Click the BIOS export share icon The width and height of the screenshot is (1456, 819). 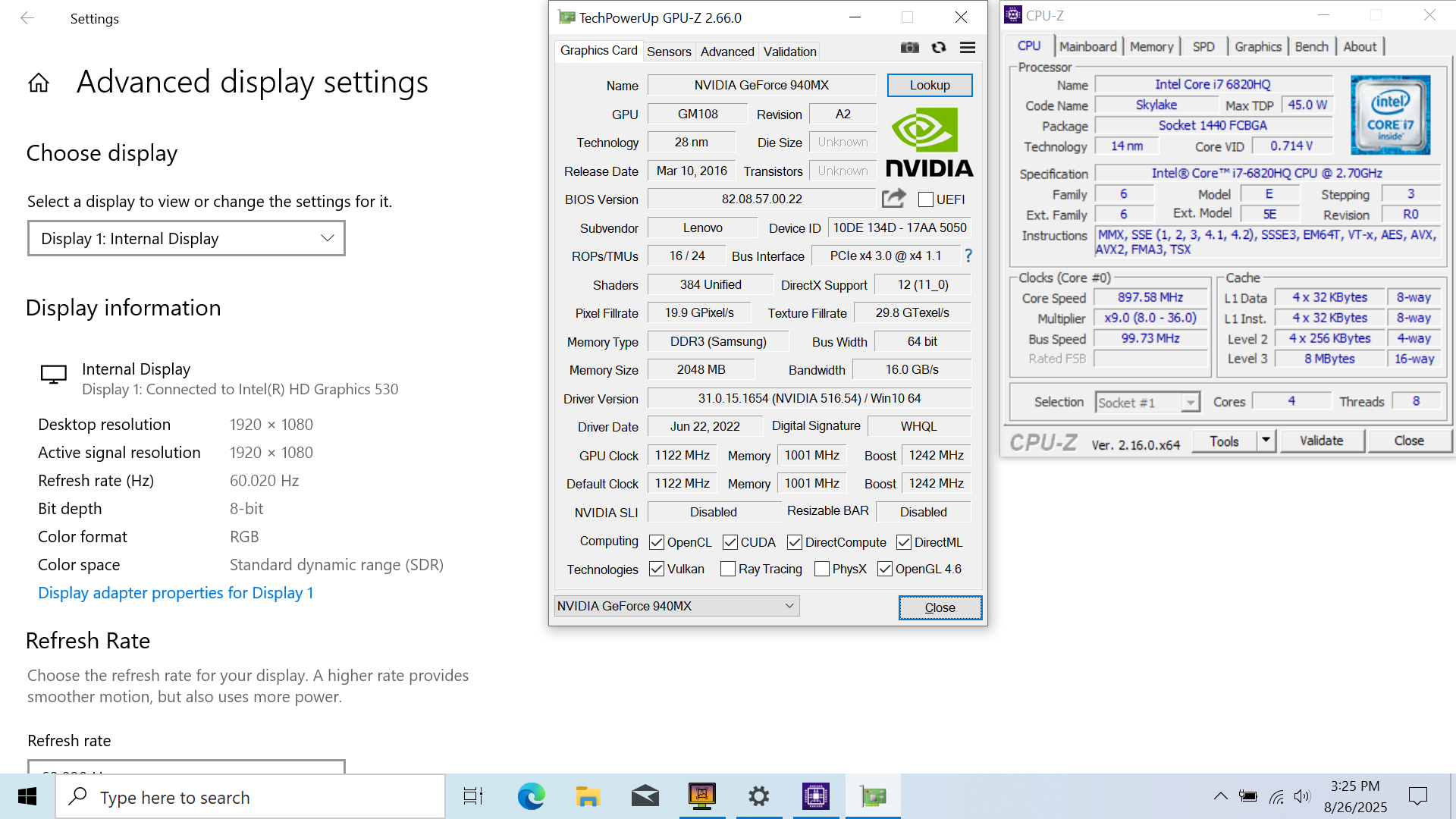click(894, 199)
